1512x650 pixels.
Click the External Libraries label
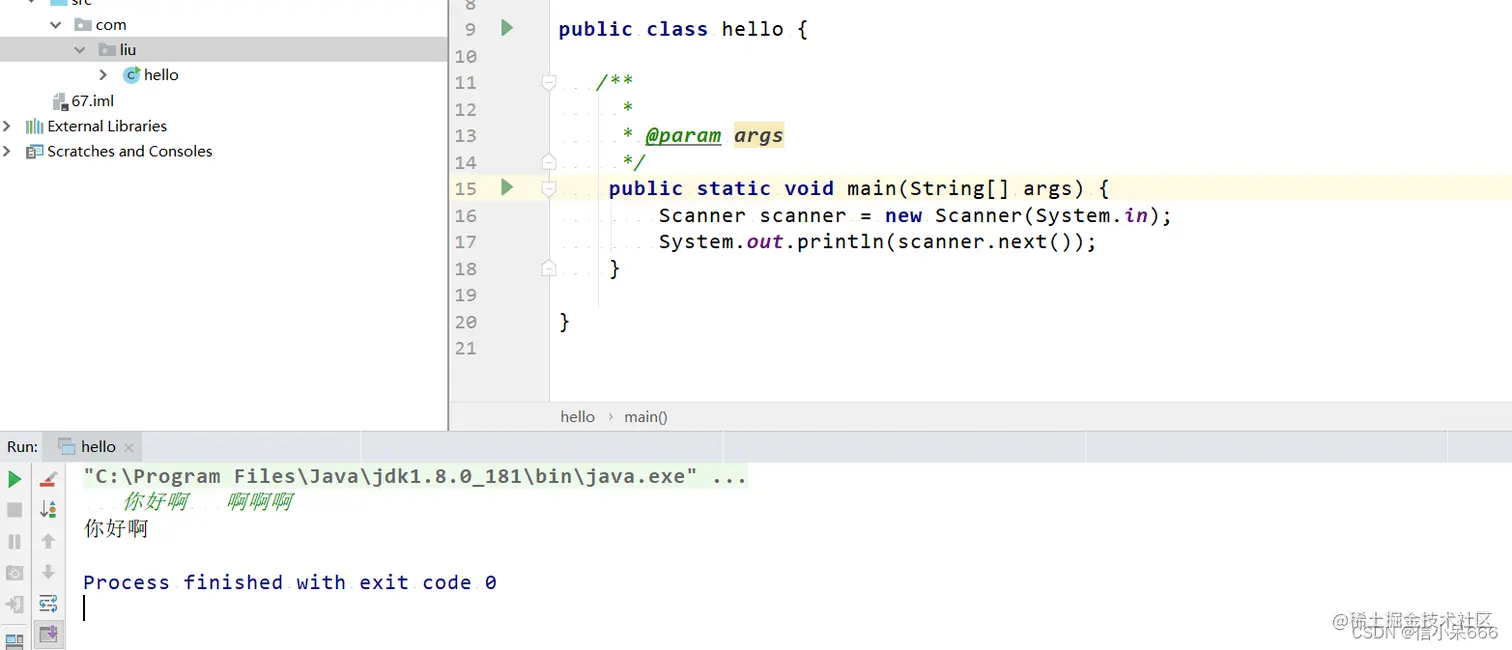pyautogui.click(x=107, y=126)
